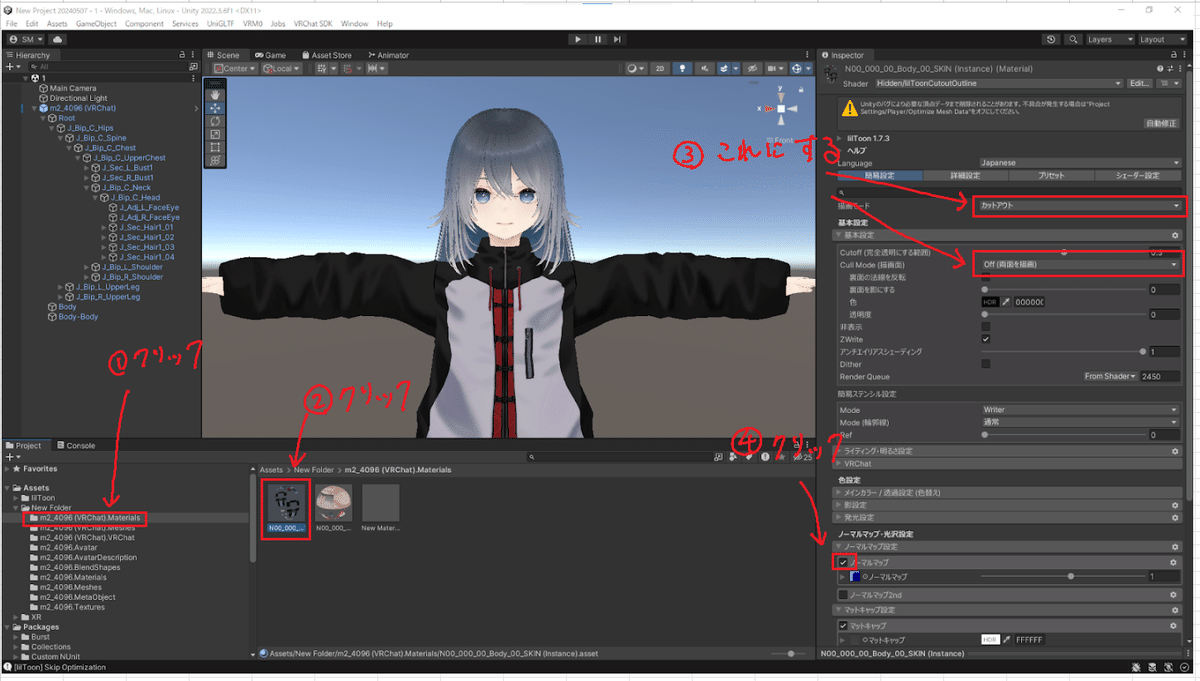
Task: Click the Step frame button
Action: [x=618, y=39]
